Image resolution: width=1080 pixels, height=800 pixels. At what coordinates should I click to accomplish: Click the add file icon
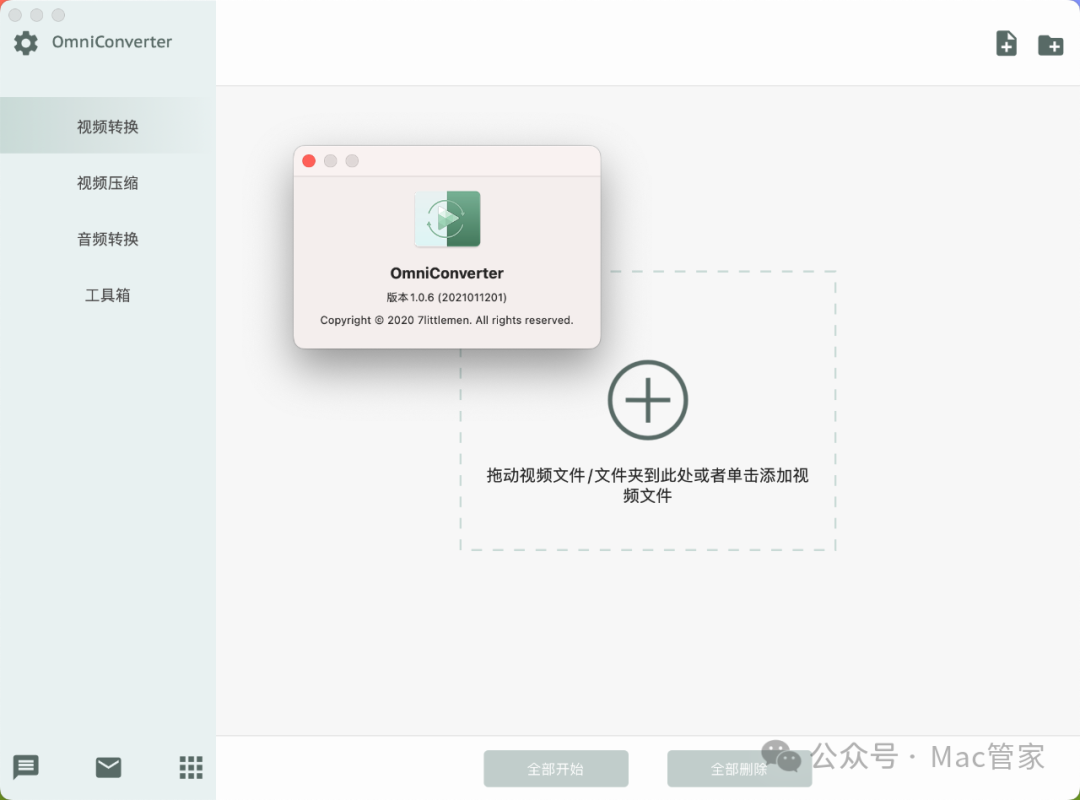tap(1006, 44)
